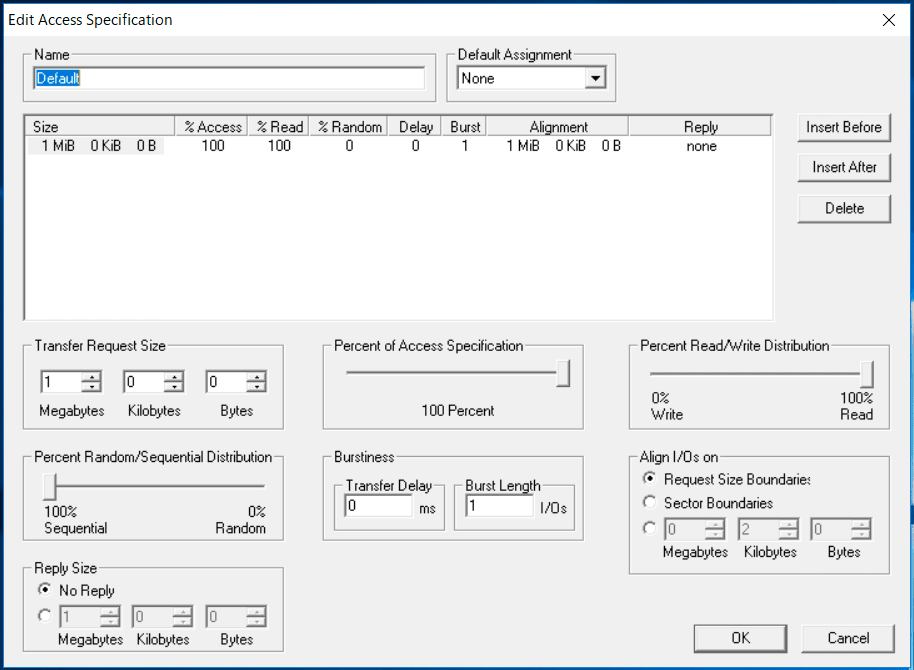Select the custom reply size radio button

pos(44,615)
